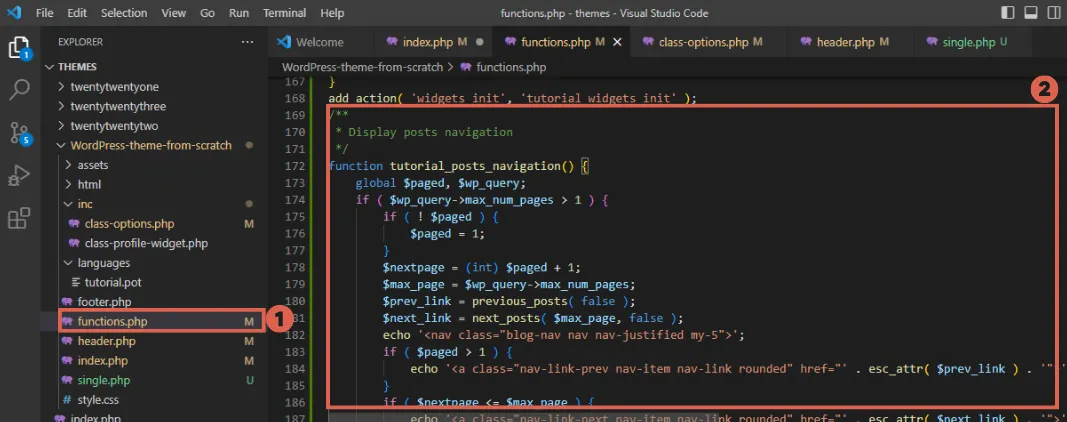Screen dimensions: 1067x422
Task: Toggle panel layout icon in title bar
Action: (1030, 13)
